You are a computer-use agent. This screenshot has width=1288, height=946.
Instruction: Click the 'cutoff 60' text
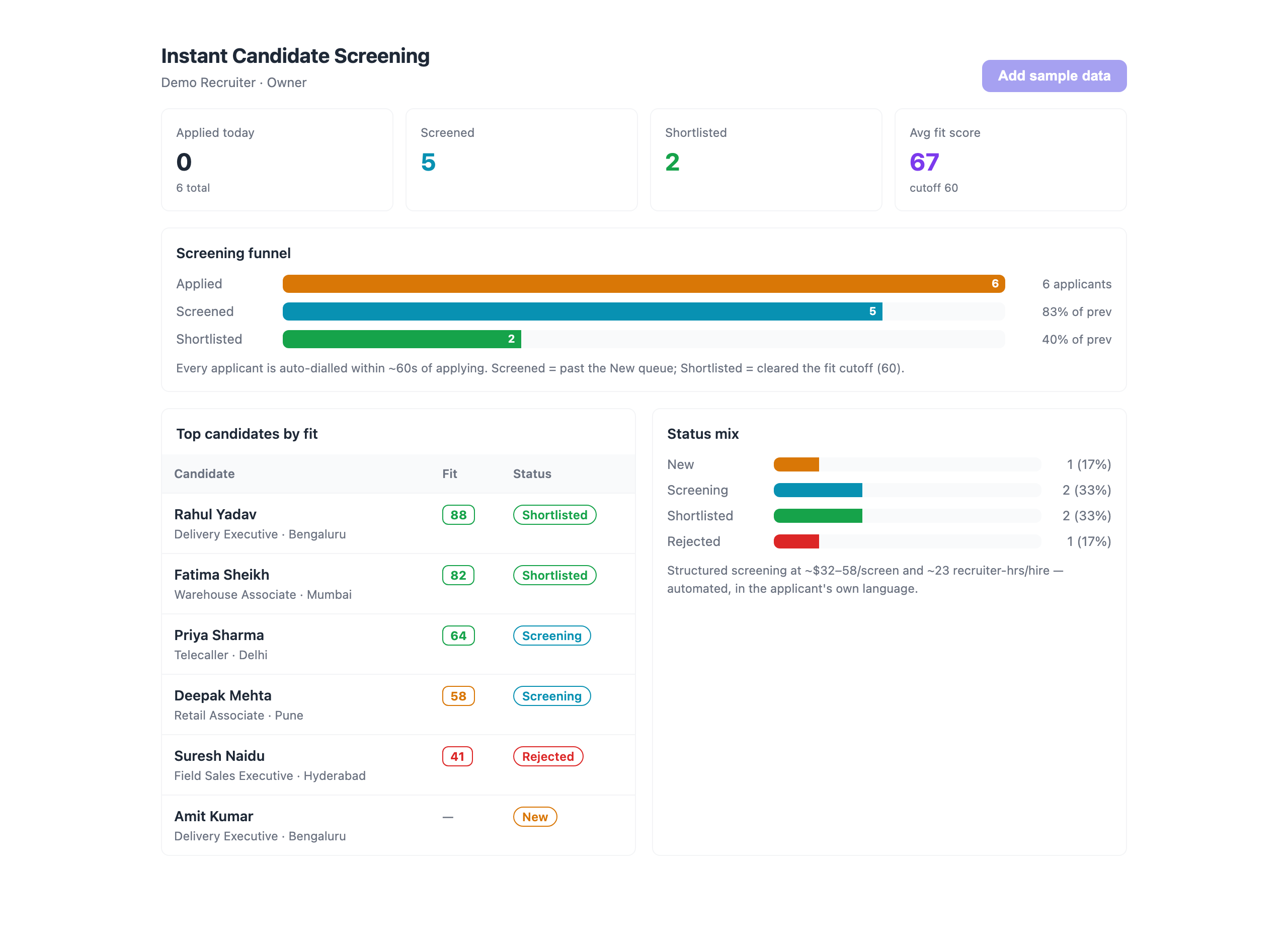coord(933,188)
